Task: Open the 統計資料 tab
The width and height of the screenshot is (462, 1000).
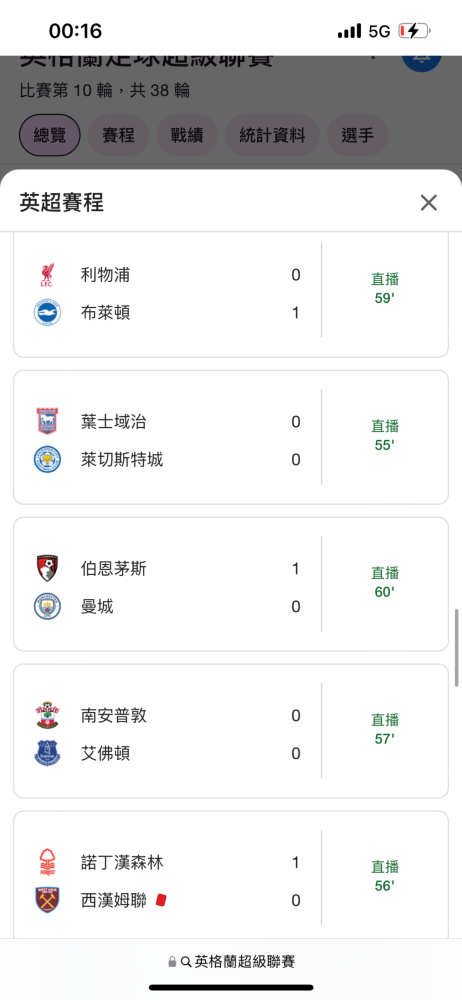Action: point(272,135)
